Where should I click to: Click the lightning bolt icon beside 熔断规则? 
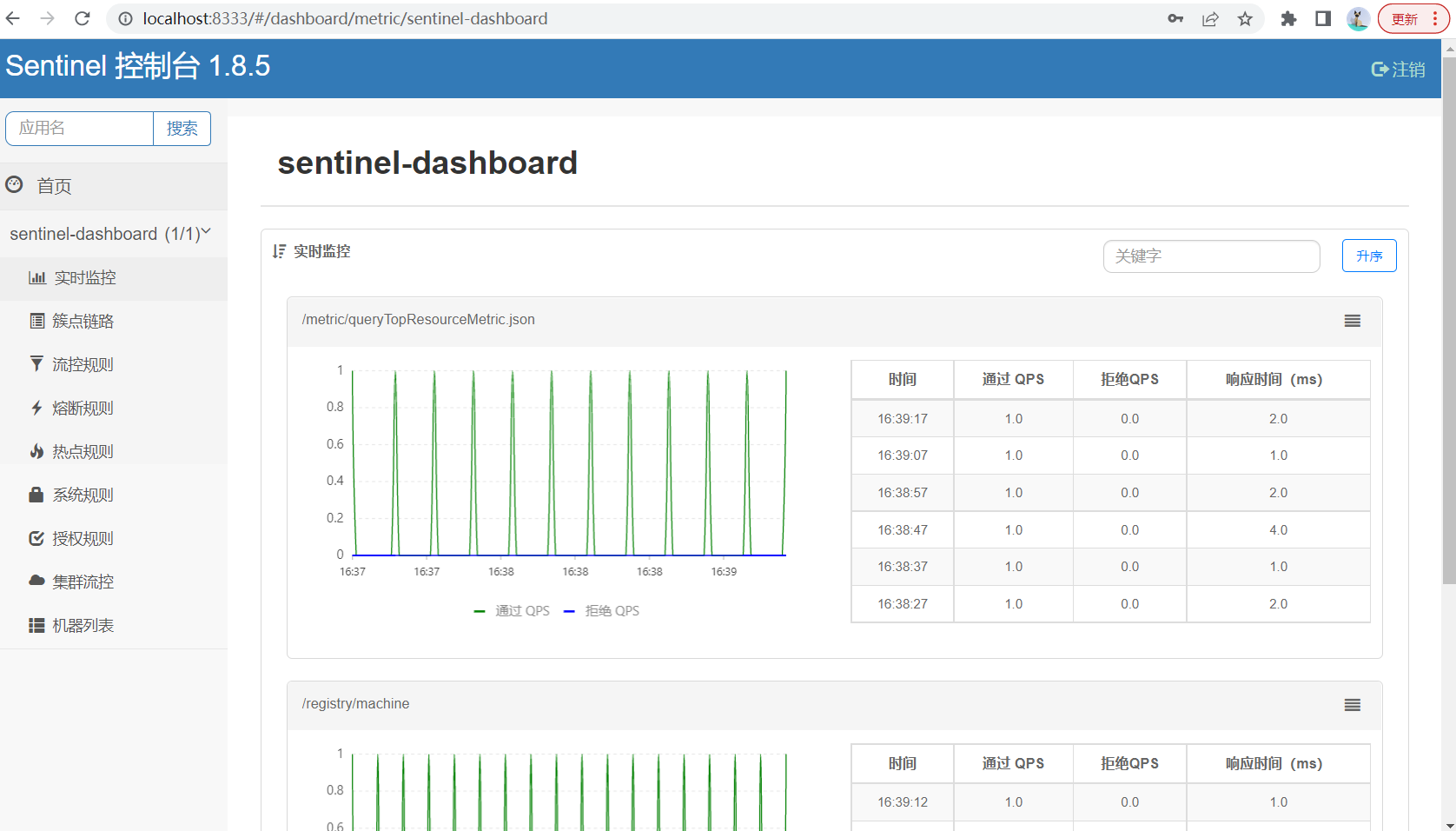click(36, 408)
